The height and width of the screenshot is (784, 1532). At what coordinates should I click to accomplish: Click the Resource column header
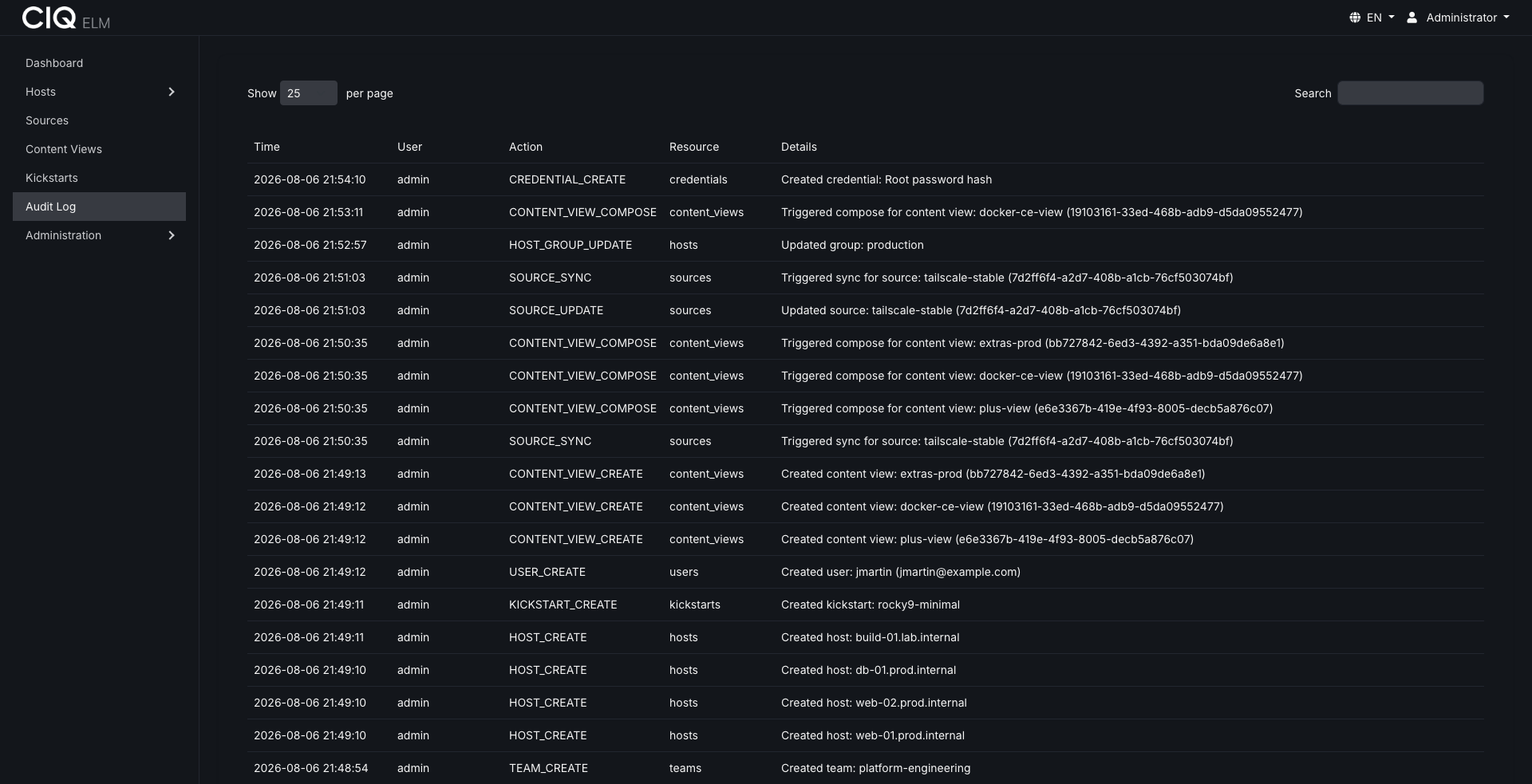[694, 147]
